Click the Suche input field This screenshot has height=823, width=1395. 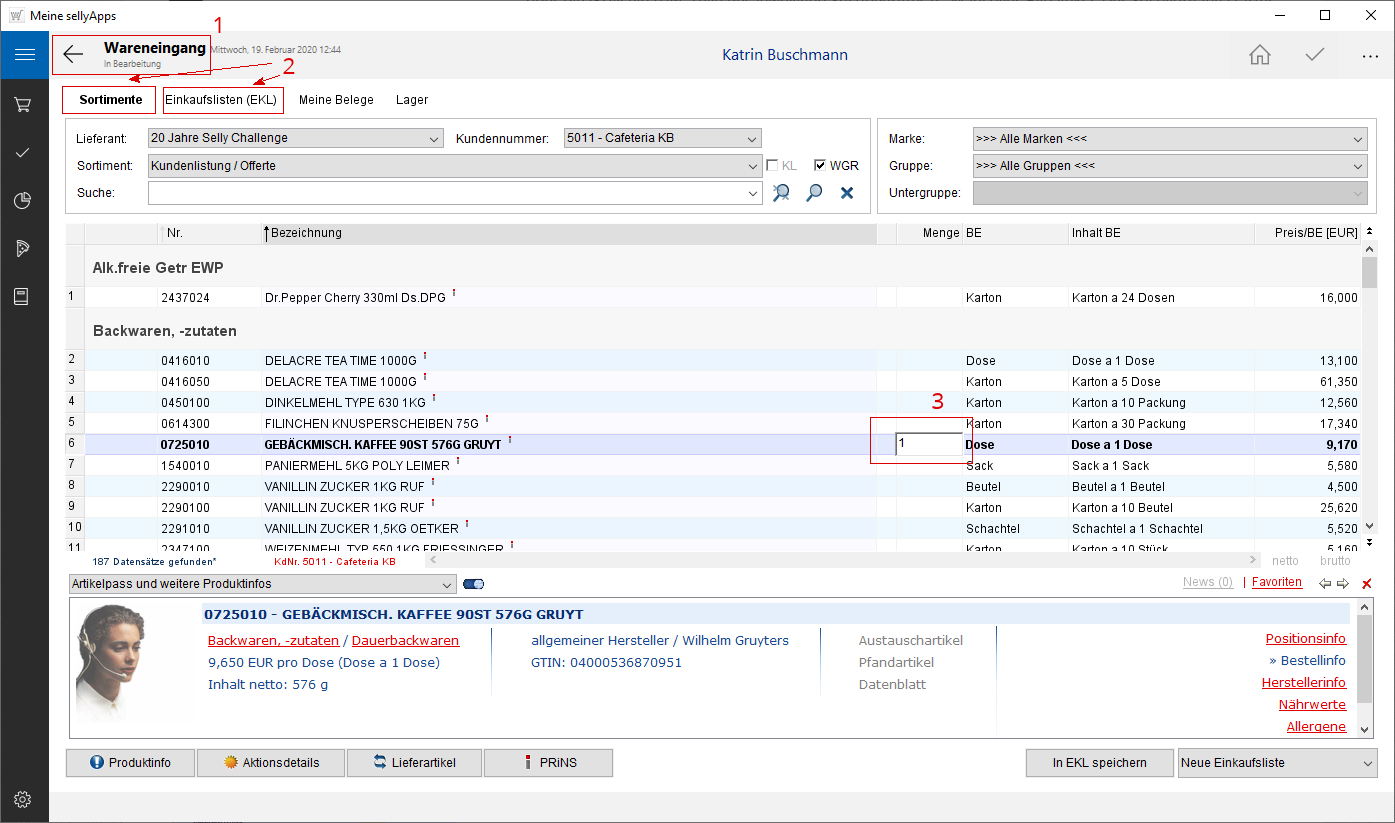pyautogui.click(x=448, y=193)
